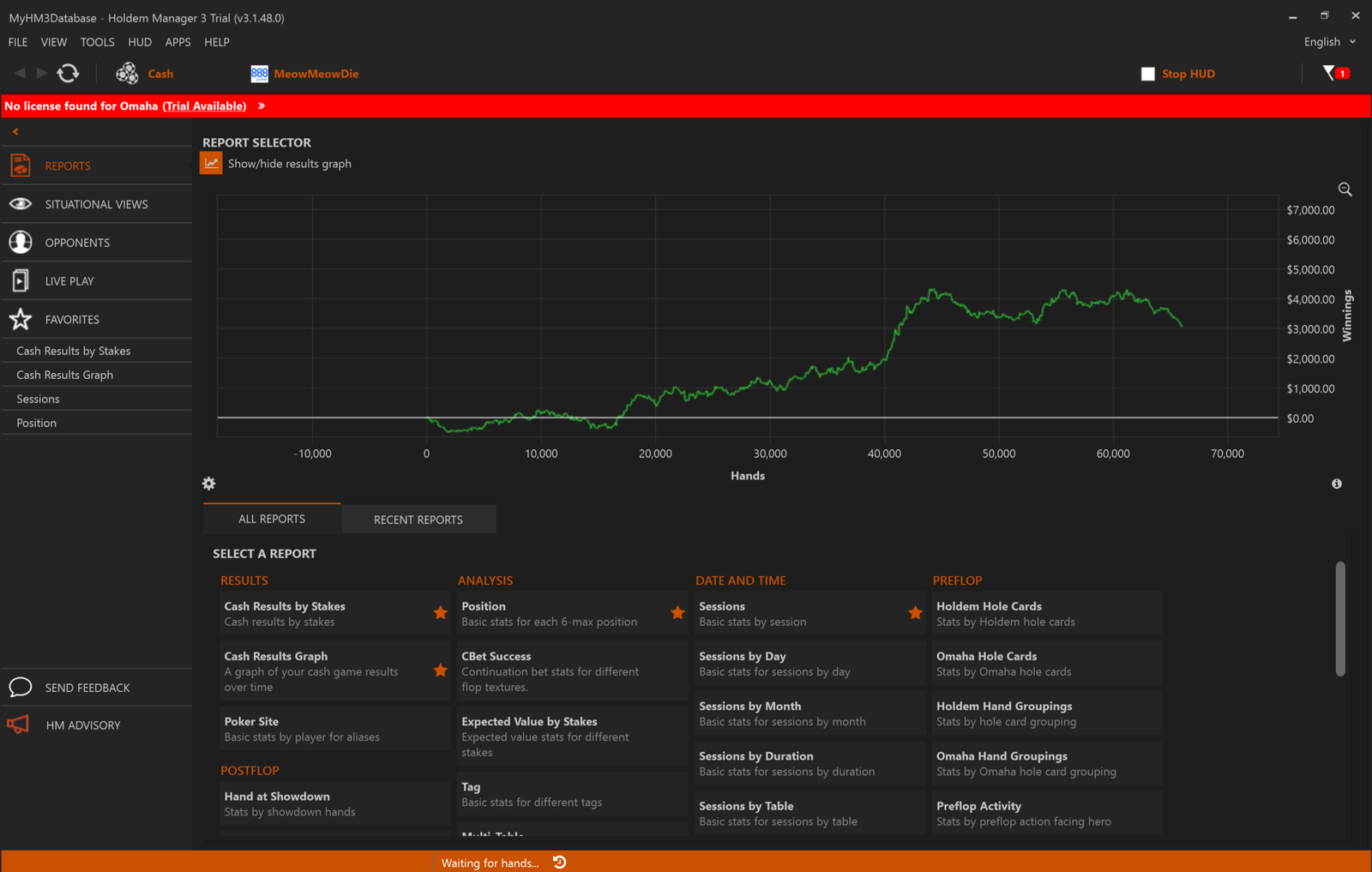Open the Omaha Hole Cards report
Image resolution: width=1372 pixels, height=872 pixels.
point(1047,664)
